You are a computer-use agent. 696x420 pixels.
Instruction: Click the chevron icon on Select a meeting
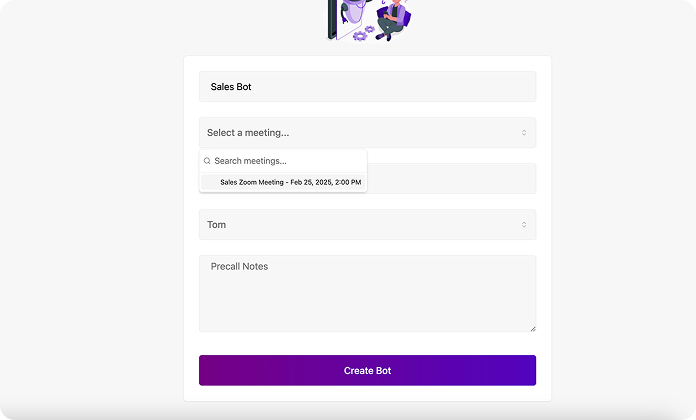pos(524,132)
